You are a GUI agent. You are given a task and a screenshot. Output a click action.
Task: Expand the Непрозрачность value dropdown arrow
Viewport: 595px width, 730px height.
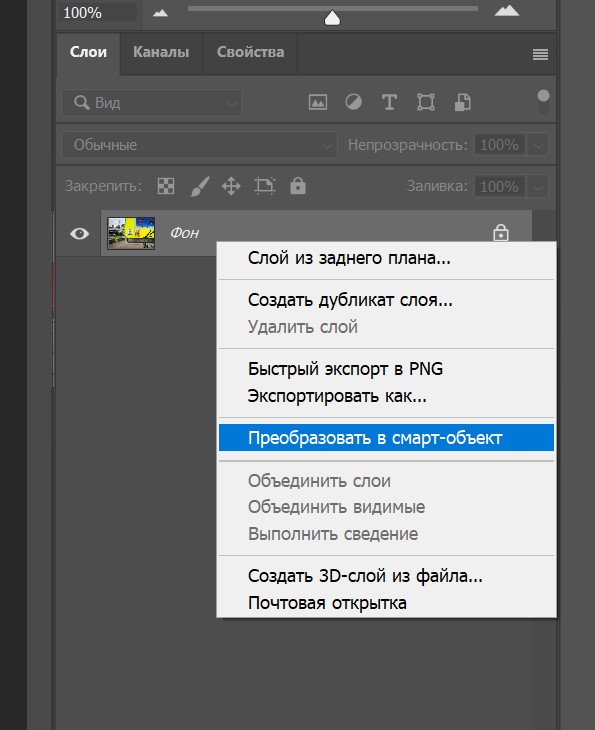538,146
